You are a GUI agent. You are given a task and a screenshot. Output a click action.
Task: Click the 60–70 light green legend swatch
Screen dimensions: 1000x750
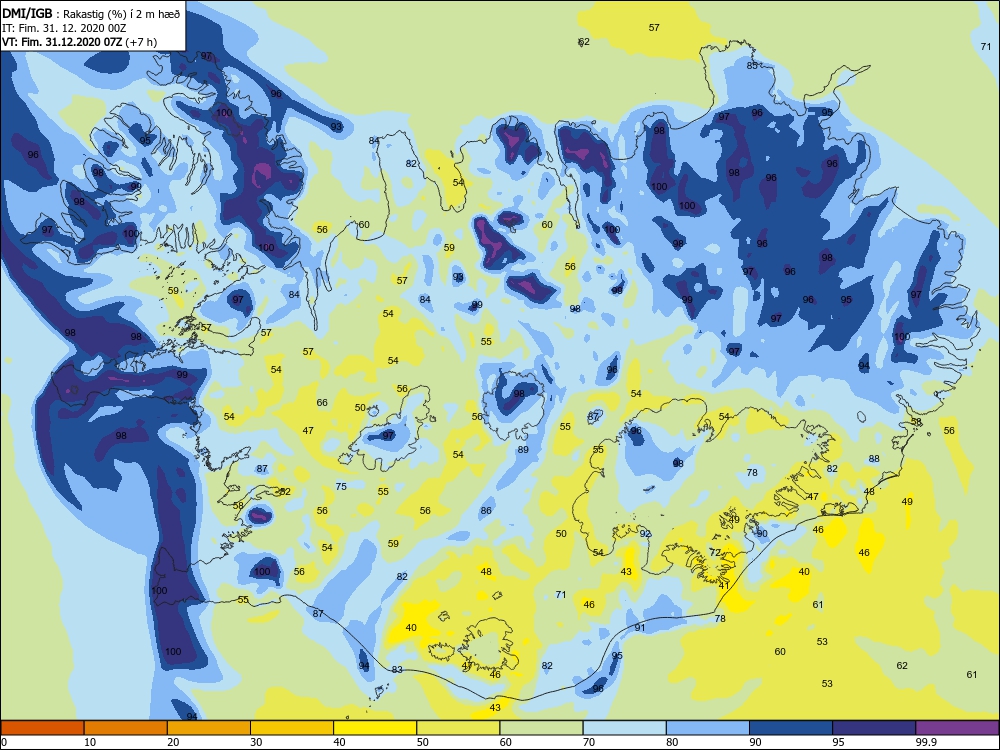click(x=541, y=728)
